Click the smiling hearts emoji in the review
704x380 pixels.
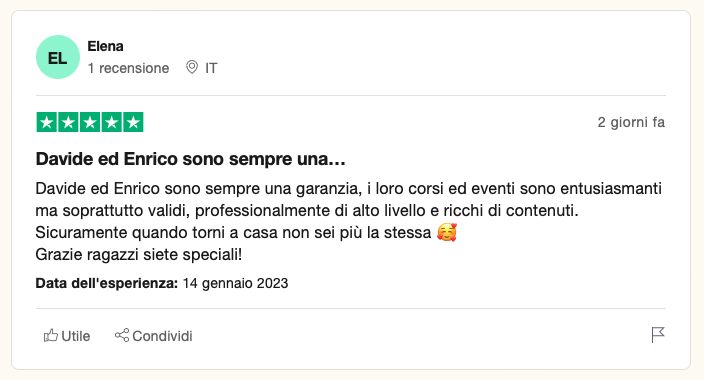point(447,232)
